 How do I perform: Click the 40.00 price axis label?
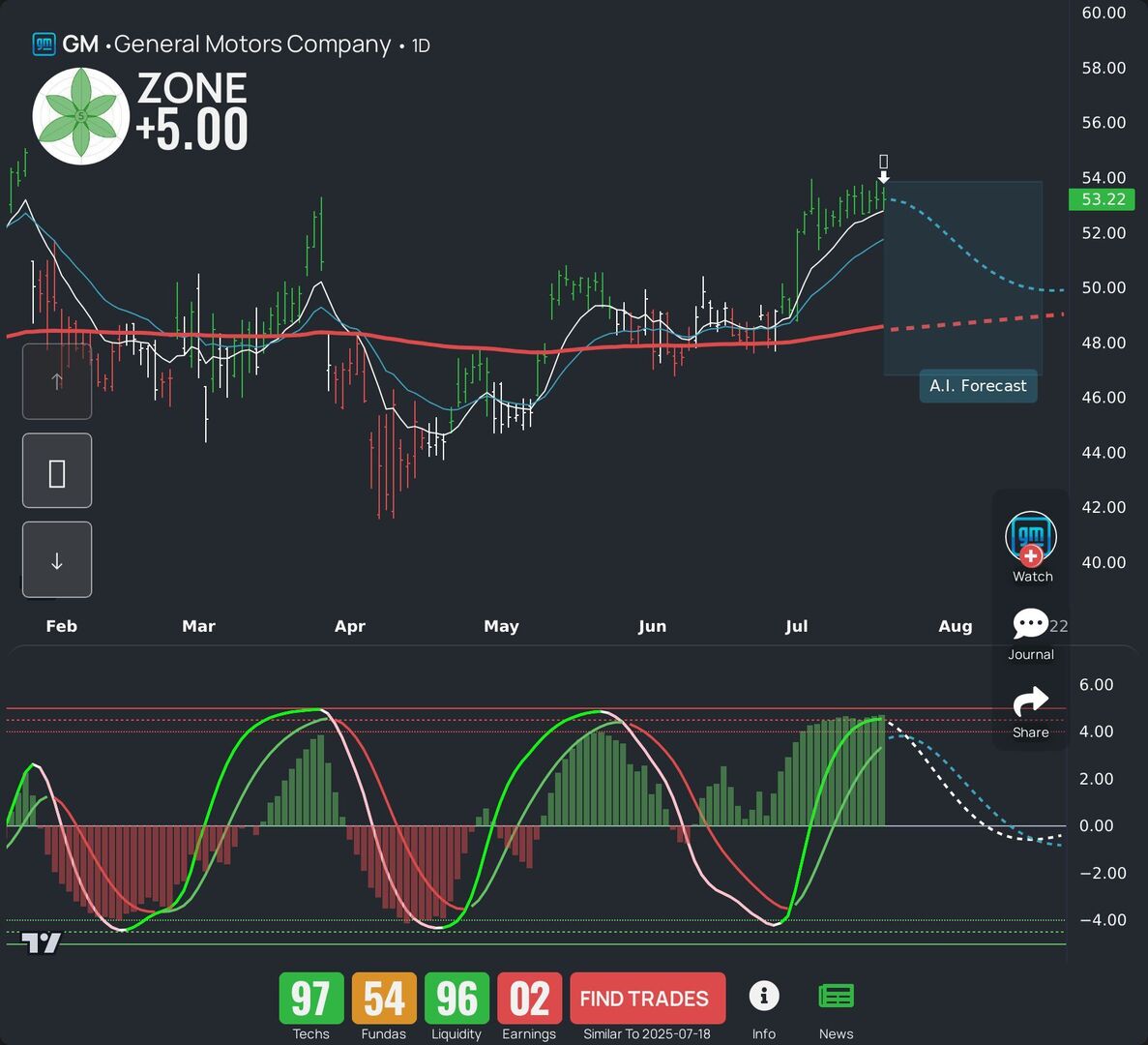point(1104,562)
